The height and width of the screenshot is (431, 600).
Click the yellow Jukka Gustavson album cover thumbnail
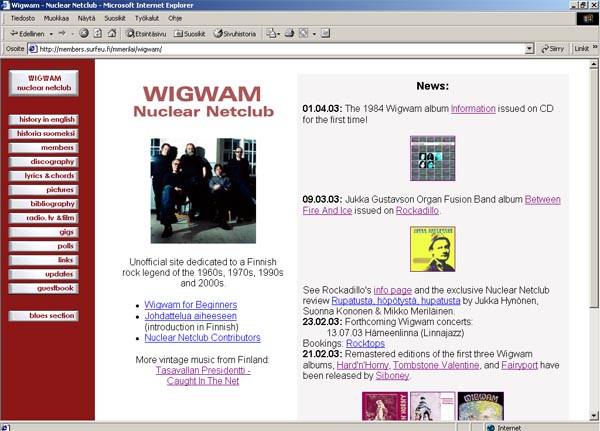(x=432, y=249)
